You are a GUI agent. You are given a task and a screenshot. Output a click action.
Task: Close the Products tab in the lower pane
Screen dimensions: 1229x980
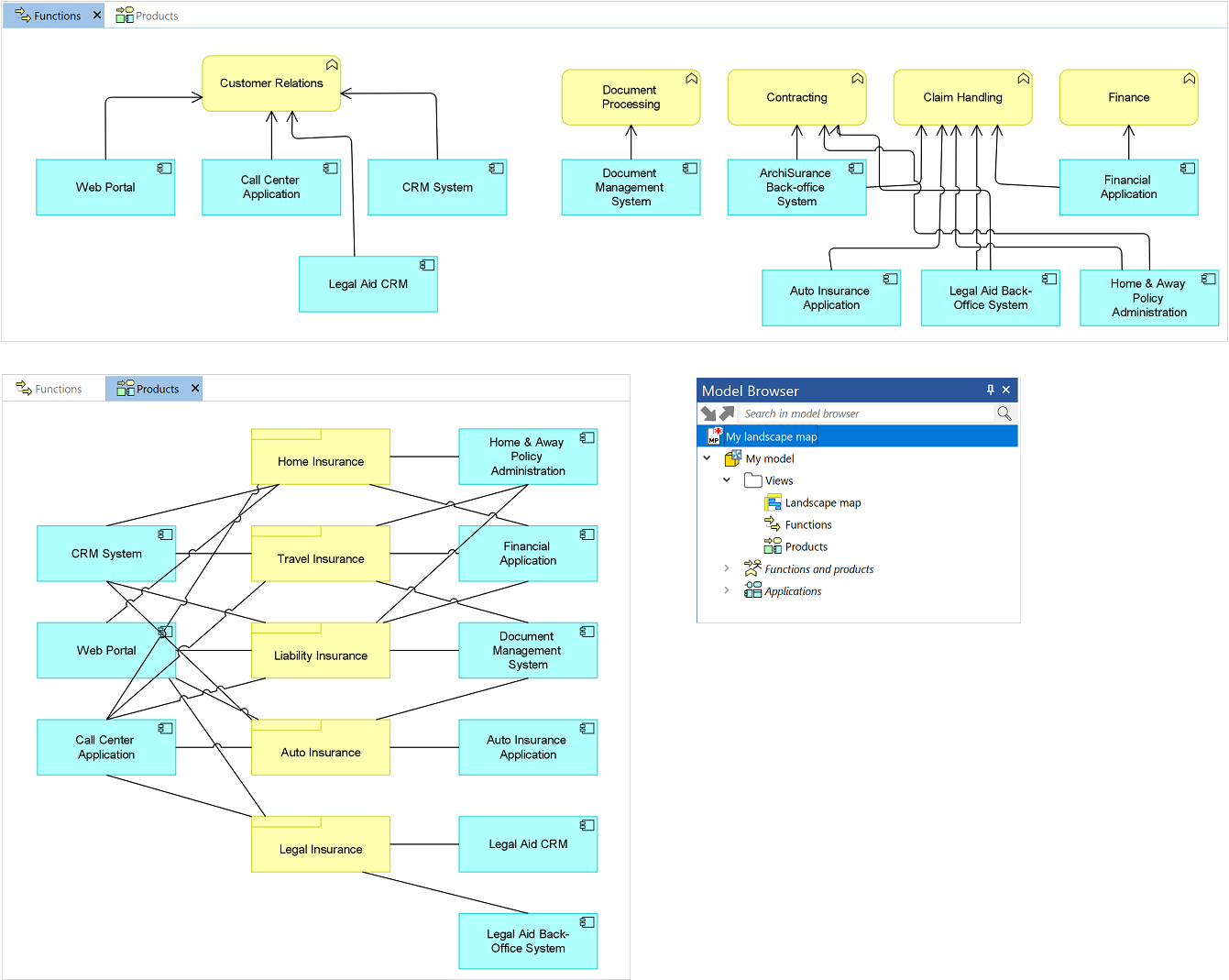click(x=195, y=389)
